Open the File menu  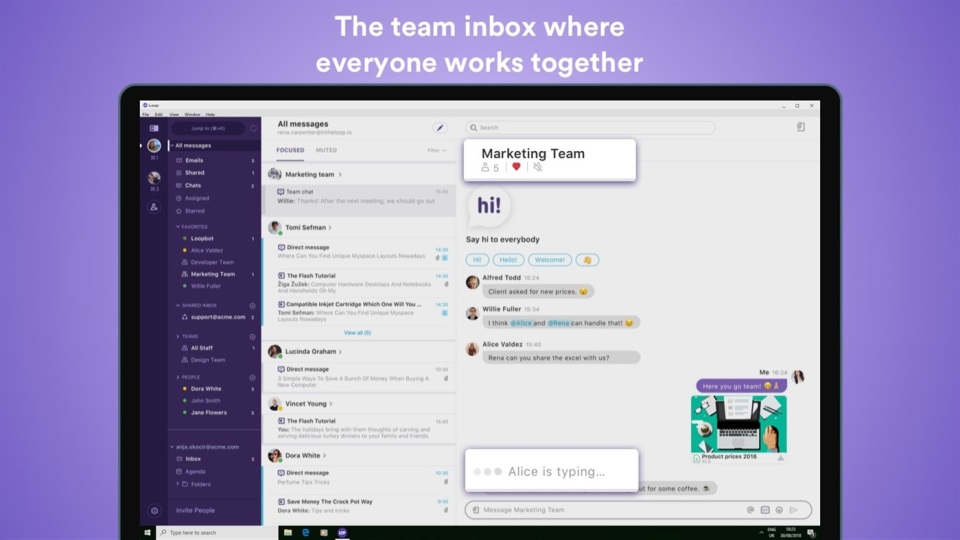pyautogui.click(x=146, y=114)
